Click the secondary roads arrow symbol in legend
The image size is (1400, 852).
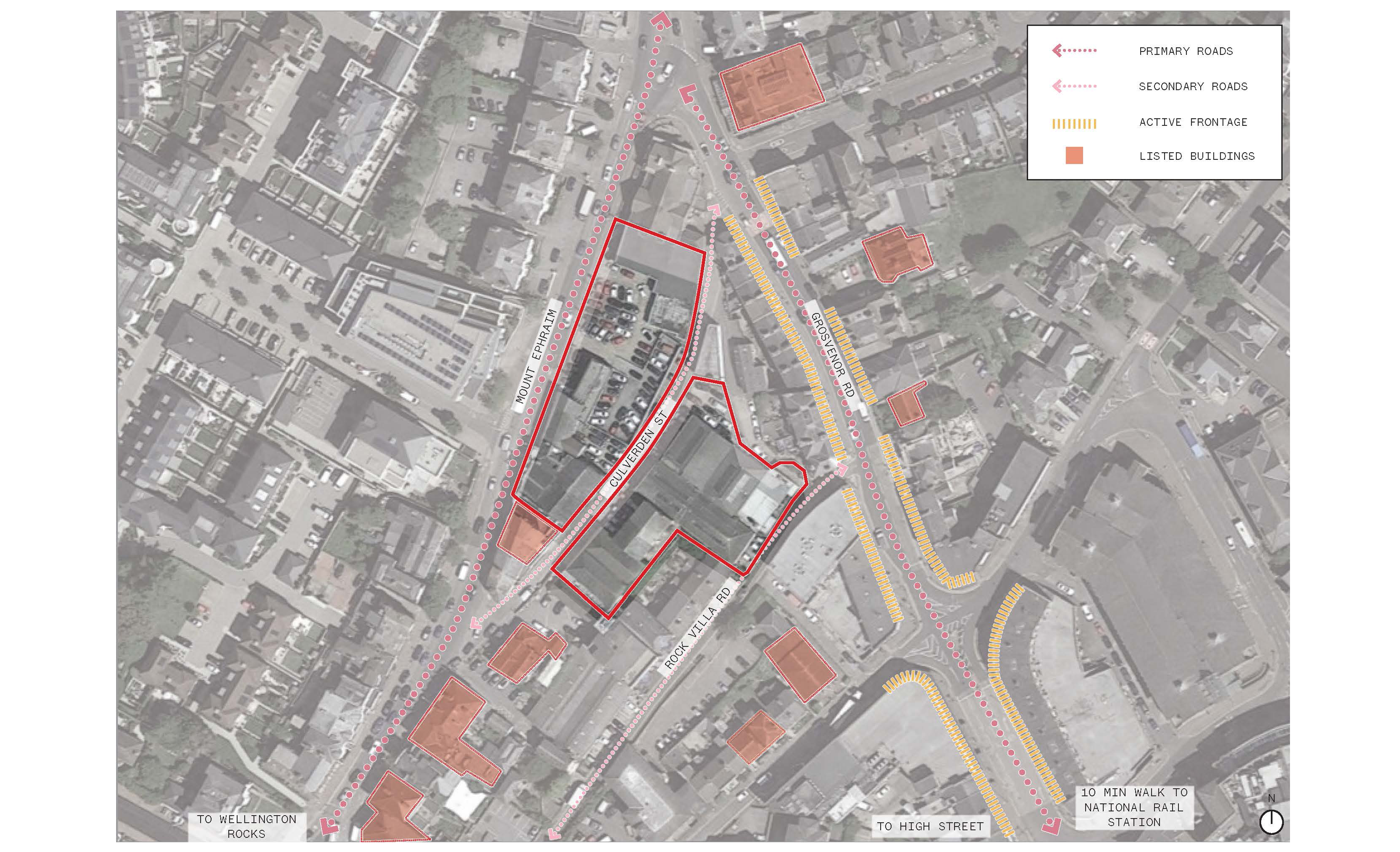(1074, 86)
